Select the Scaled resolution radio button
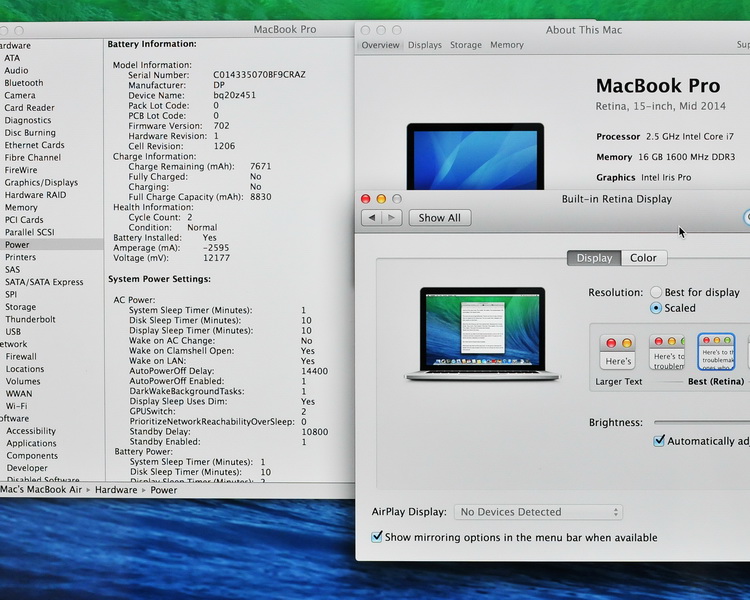The height and width of the screenshot is (600, 750). [656, 308]
